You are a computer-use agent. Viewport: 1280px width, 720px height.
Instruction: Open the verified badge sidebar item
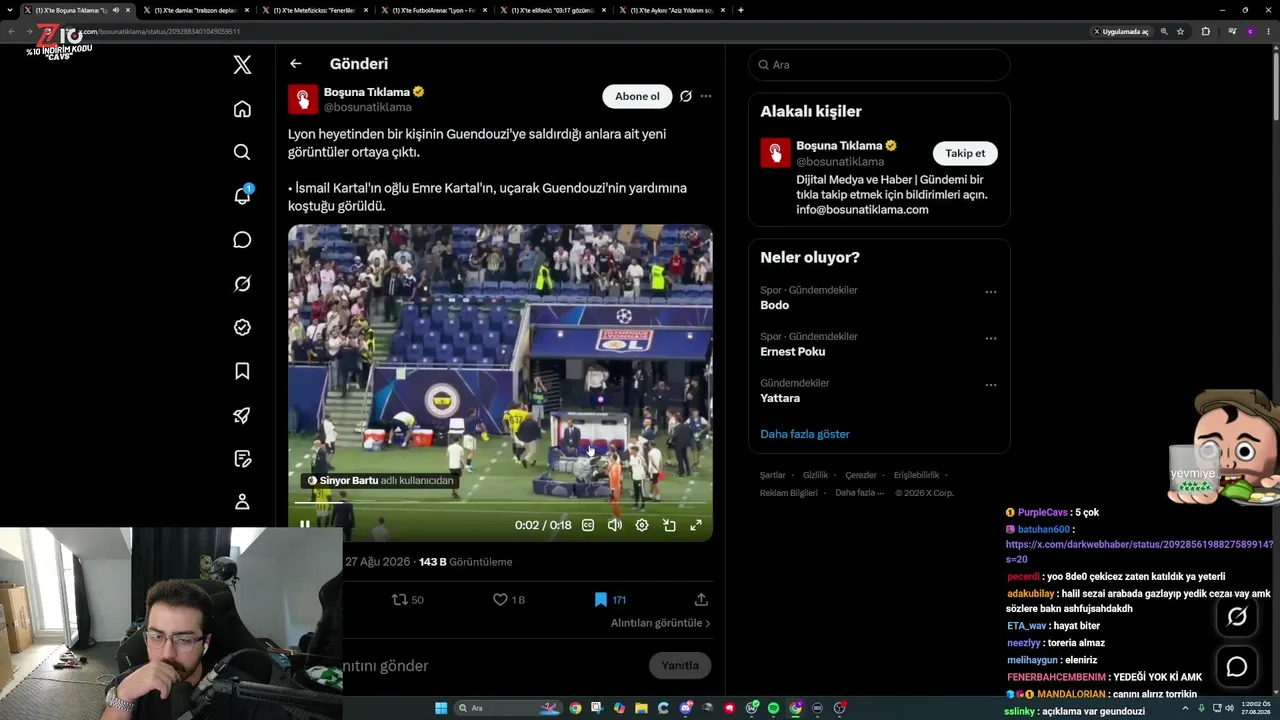pos(242,327)
